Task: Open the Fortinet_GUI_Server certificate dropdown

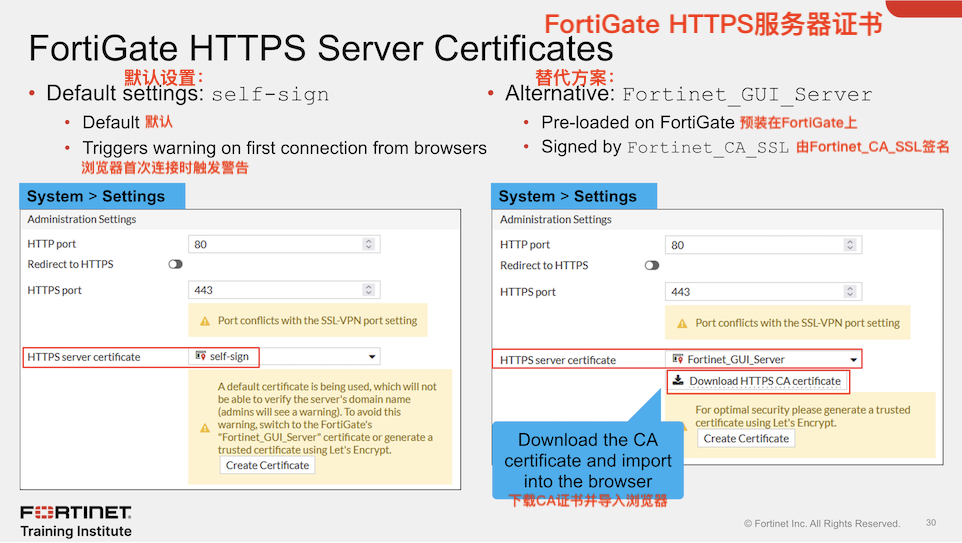Action: (x=763, y=359)
